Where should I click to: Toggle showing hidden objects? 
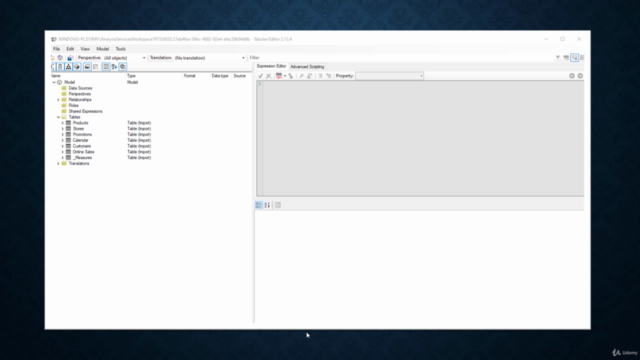coord(96,67)
